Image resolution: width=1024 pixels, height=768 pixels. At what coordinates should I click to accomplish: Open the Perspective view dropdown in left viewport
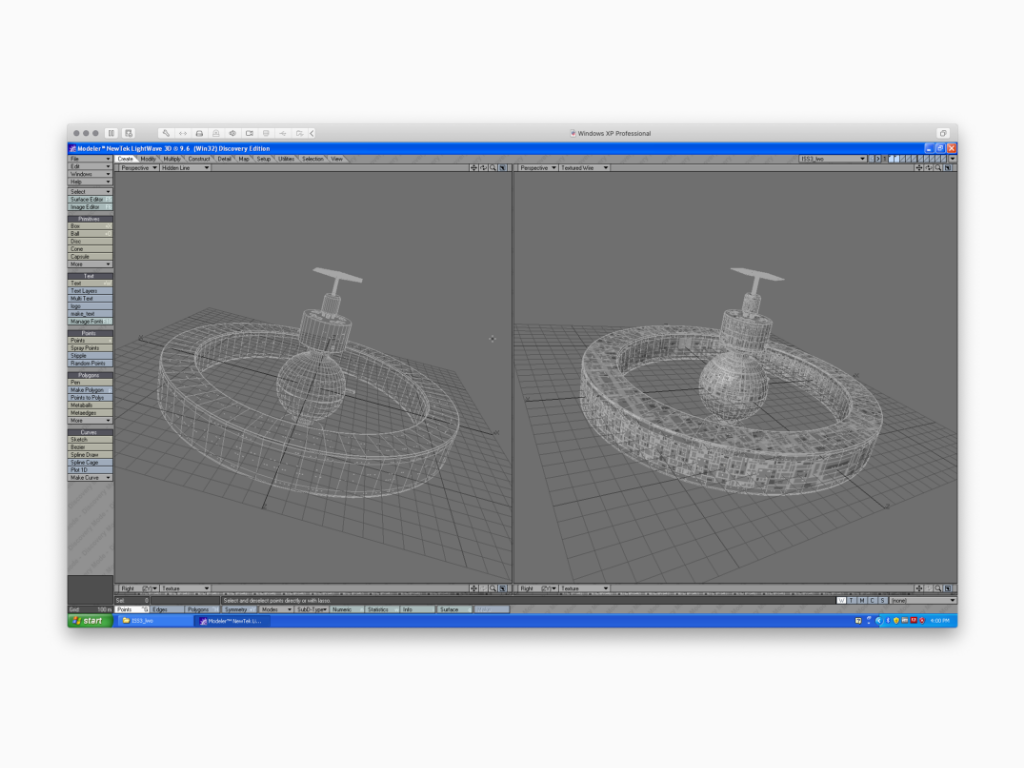(x=138, y=168)
